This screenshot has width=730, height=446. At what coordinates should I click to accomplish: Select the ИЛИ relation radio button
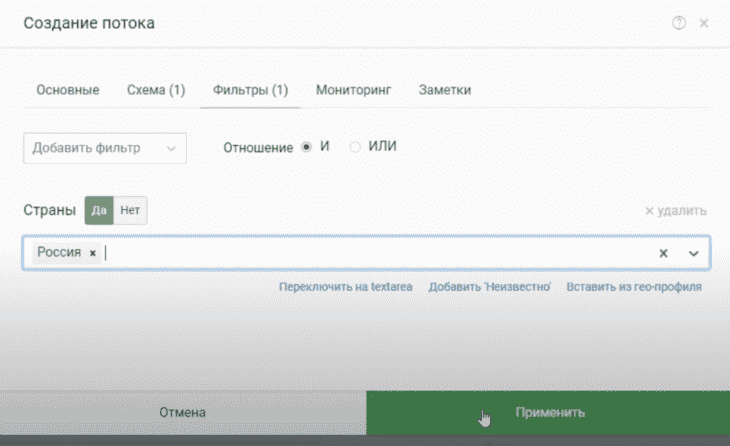click(x=355, y=147)
